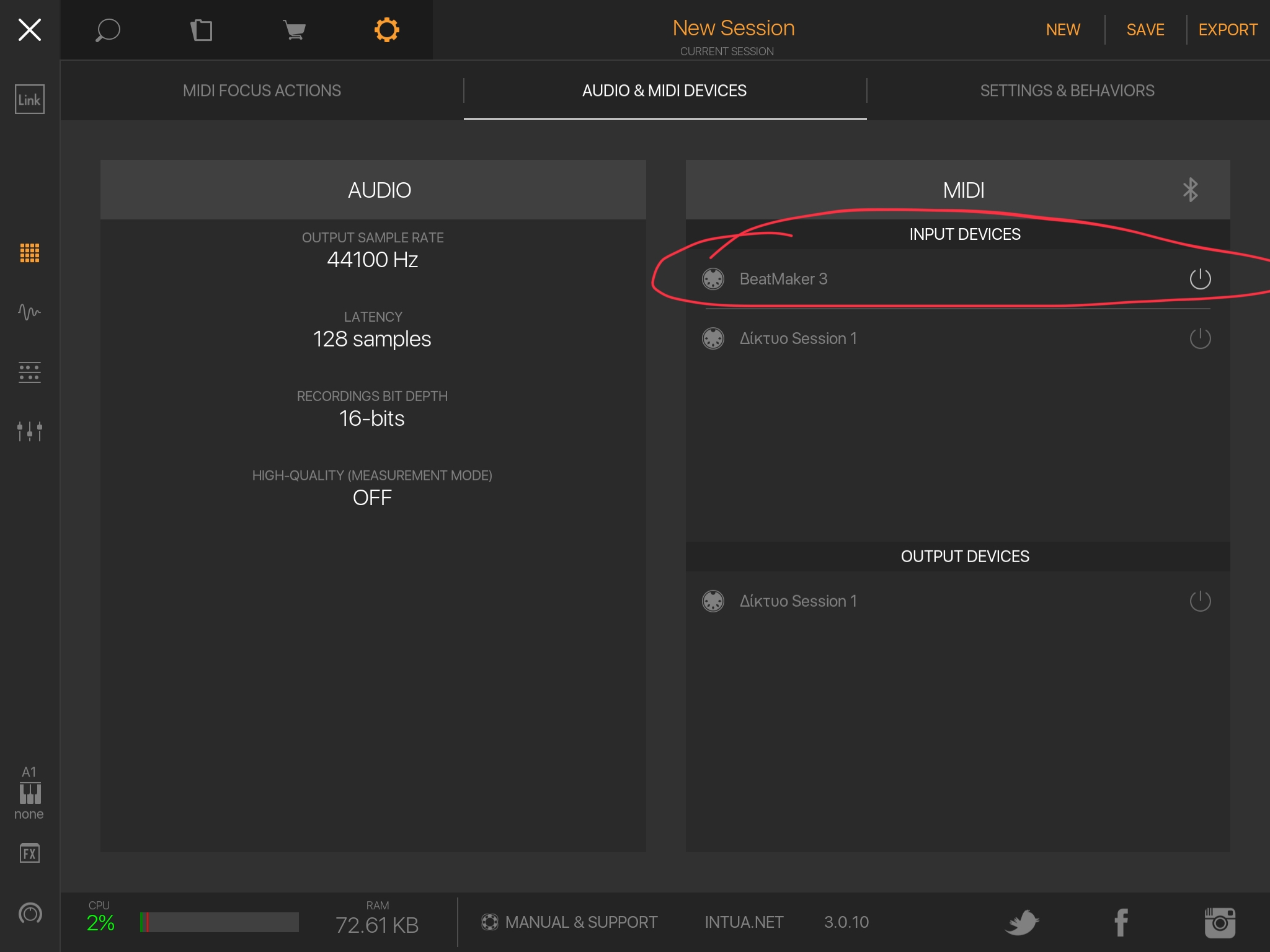Toggle Bluetooth MIDI icon
Viewport: 1270px width, 952px height.
click(1190, 190)
